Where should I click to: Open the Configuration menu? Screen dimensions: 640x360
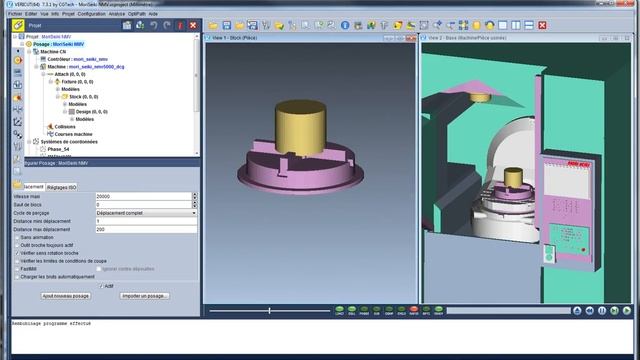coord(91,14)
